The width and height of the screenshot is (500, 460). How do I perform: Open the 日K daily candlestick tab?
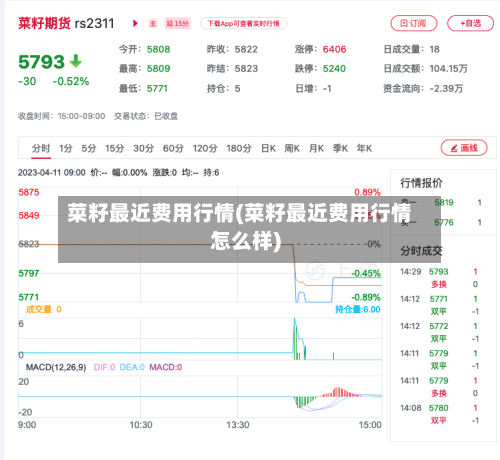pyautogui.click(x=268, y=148)
